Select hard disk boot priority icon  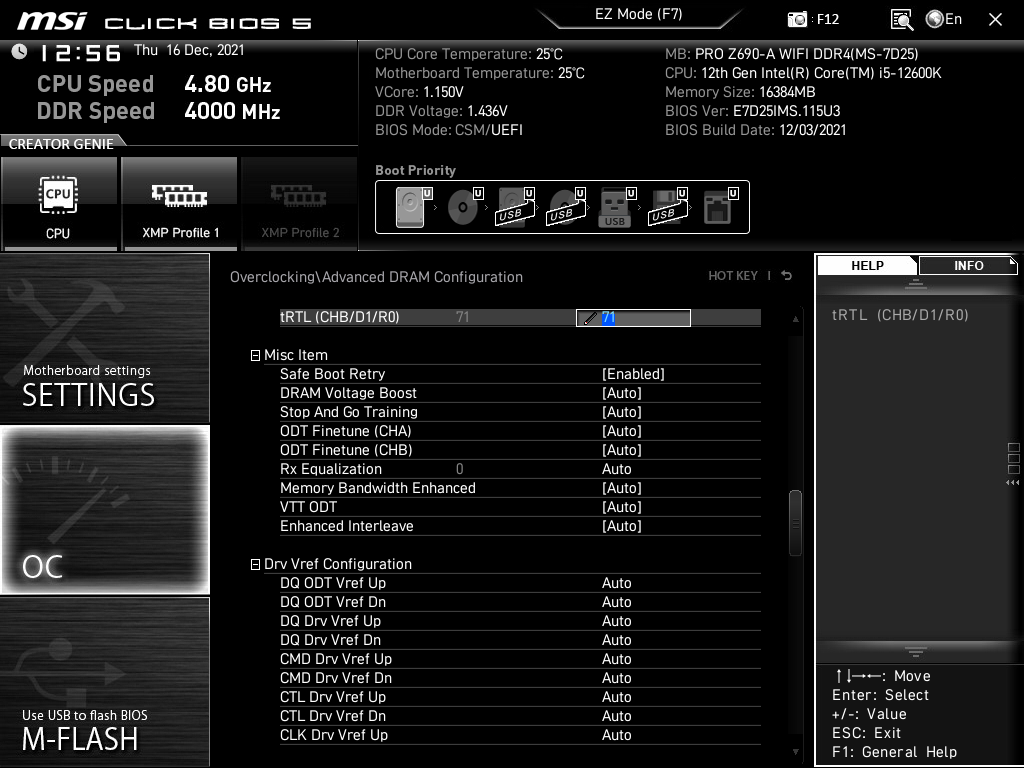[x=413, y=206]
